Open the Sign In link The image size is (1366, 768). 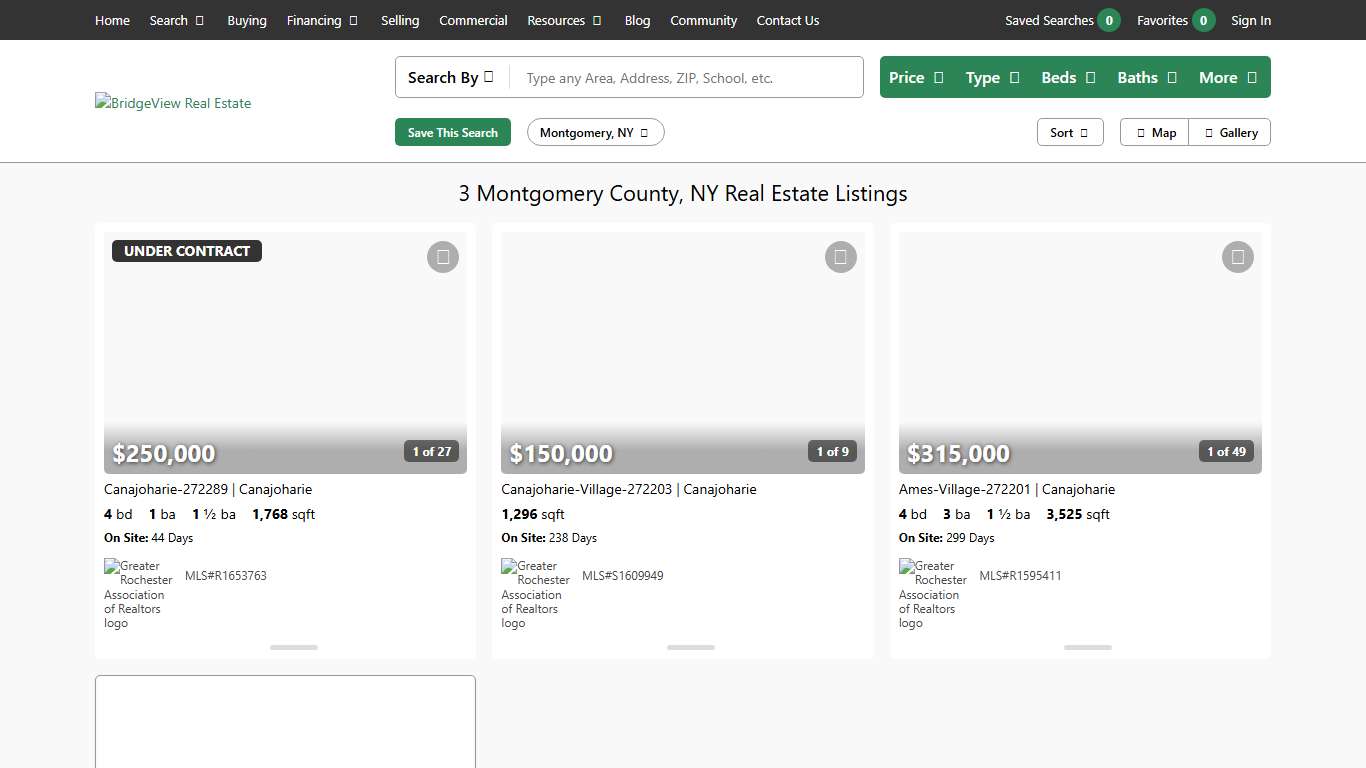pyautogui.click(x=1251, y=19)
